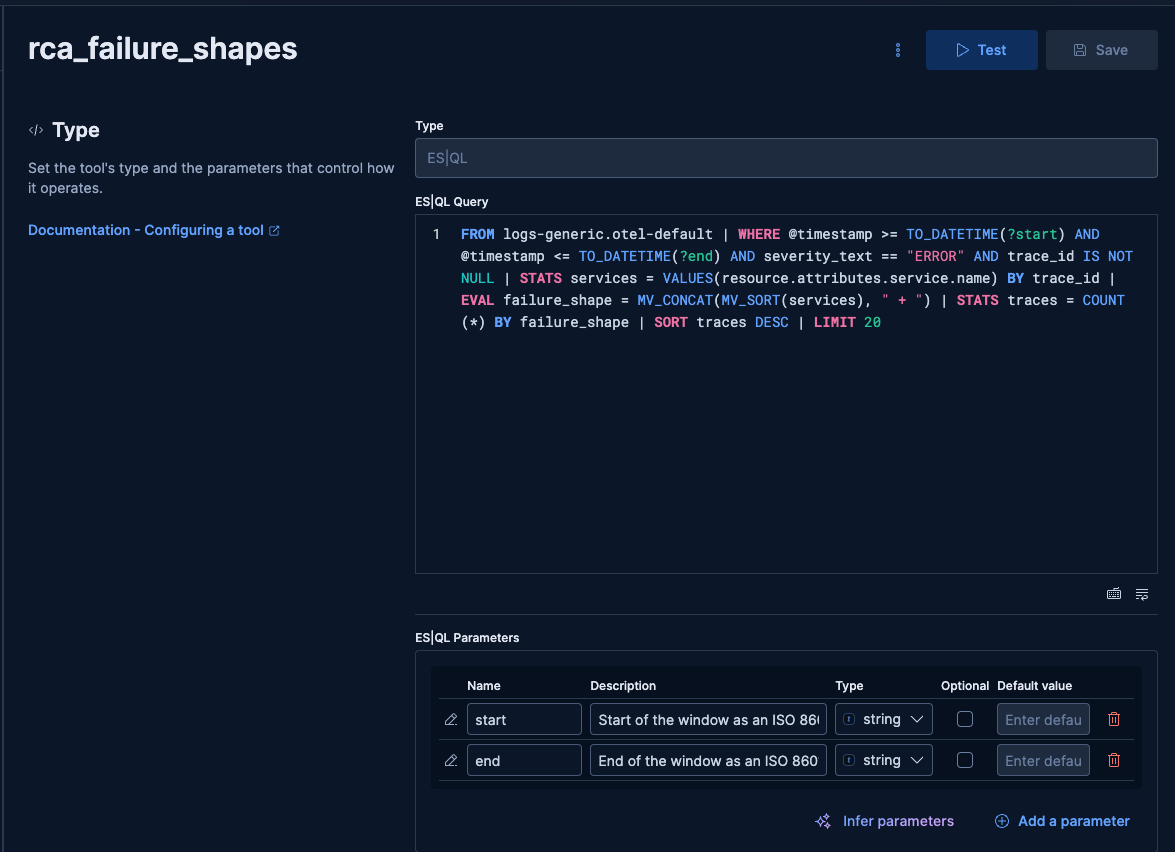This screenshot has width=1175, height=852.
Task: Click Infer parameters
Action: pos(885,821)
